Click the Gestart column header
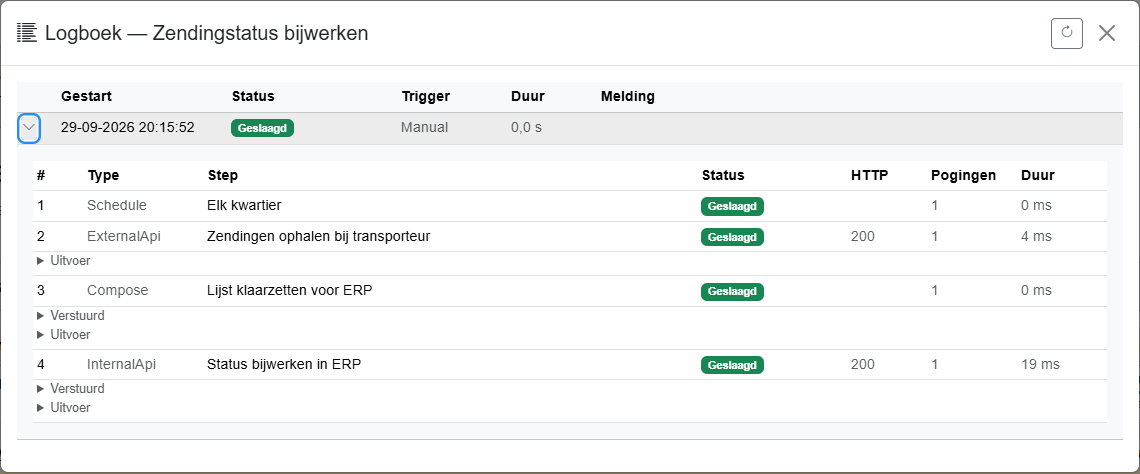Screen dimensions: 1140x474 point(87,96)
